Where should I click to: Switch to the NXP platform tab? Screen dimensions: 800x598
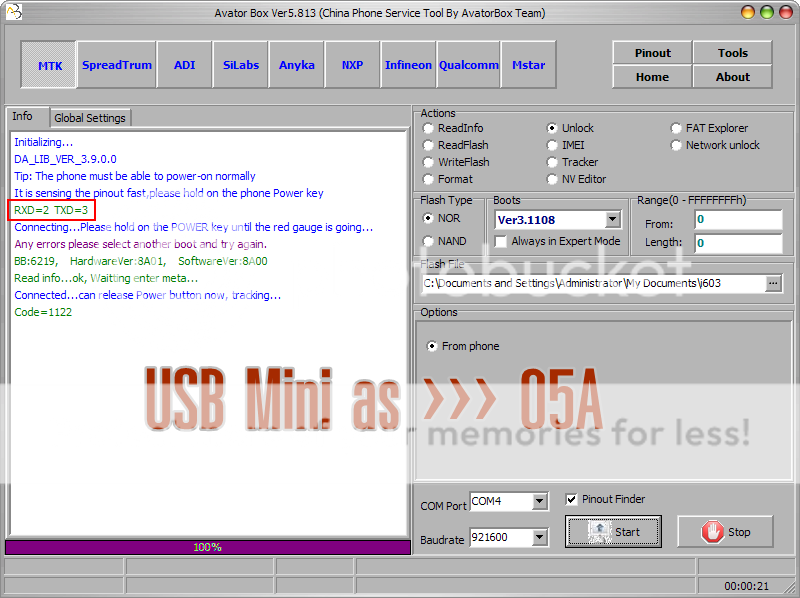pyautogui.click(x=352, y=65)
